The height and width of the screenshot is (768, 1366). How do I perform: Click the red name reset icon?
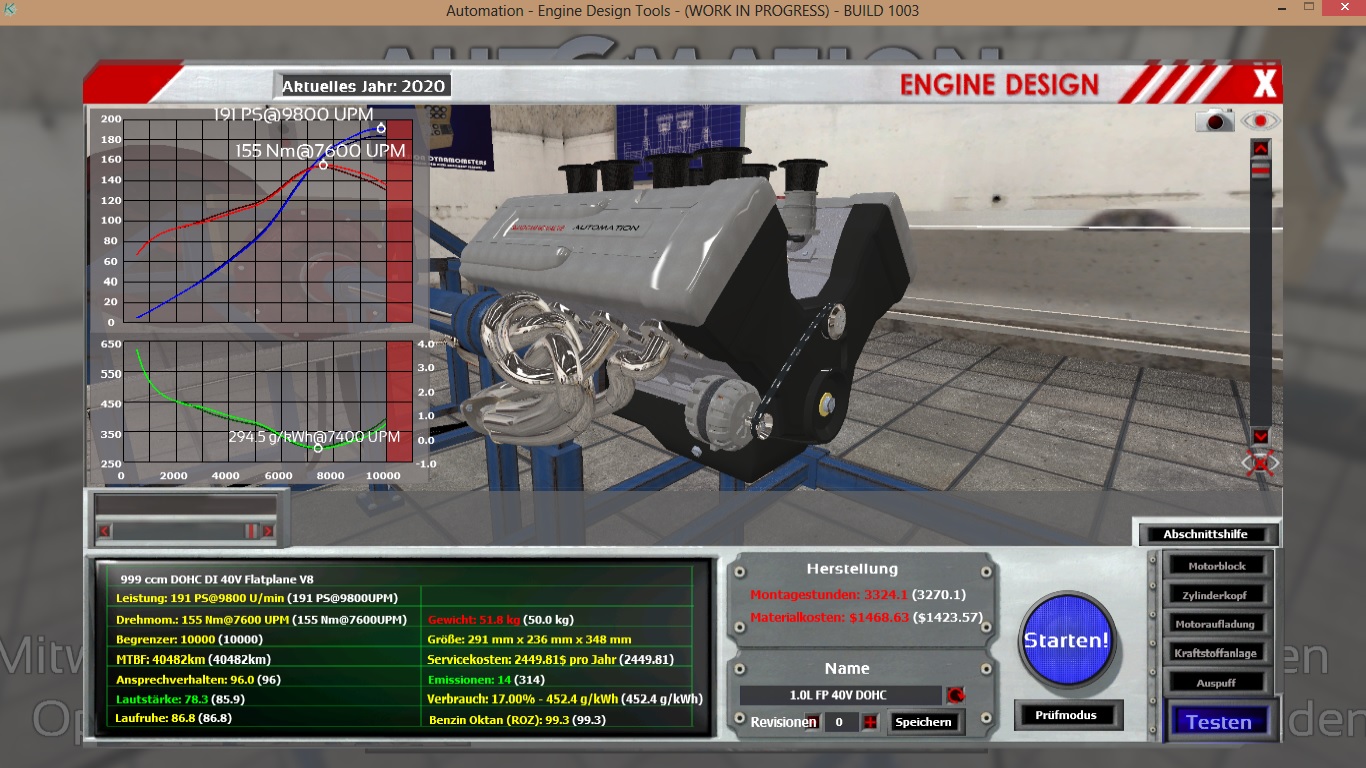[955, 695]
